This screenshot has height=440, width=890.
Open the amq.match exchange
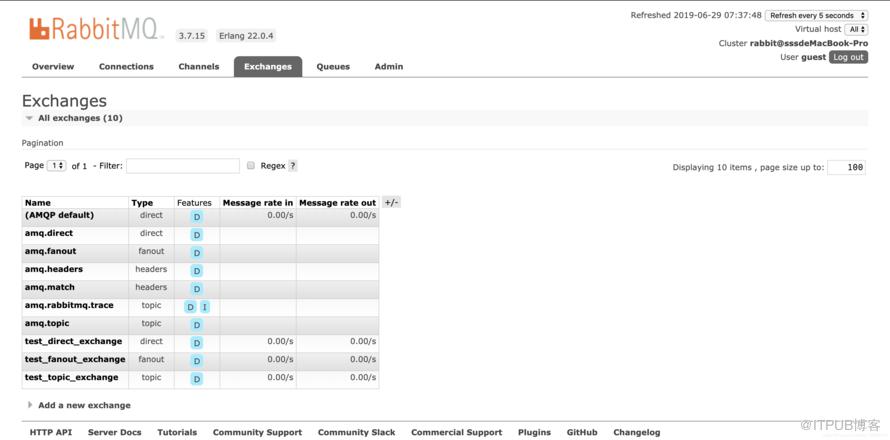coord(49,287)
